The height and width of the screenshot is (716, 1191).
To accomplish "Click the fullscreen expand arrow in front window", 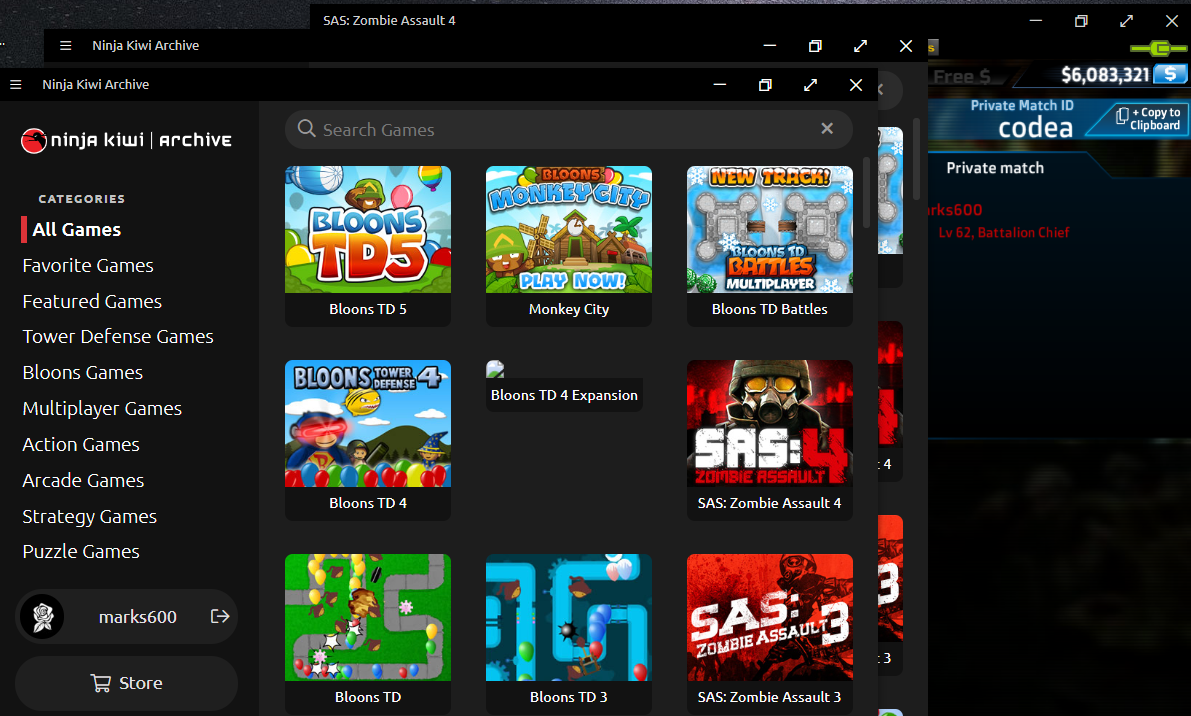I will click(810, 85).
